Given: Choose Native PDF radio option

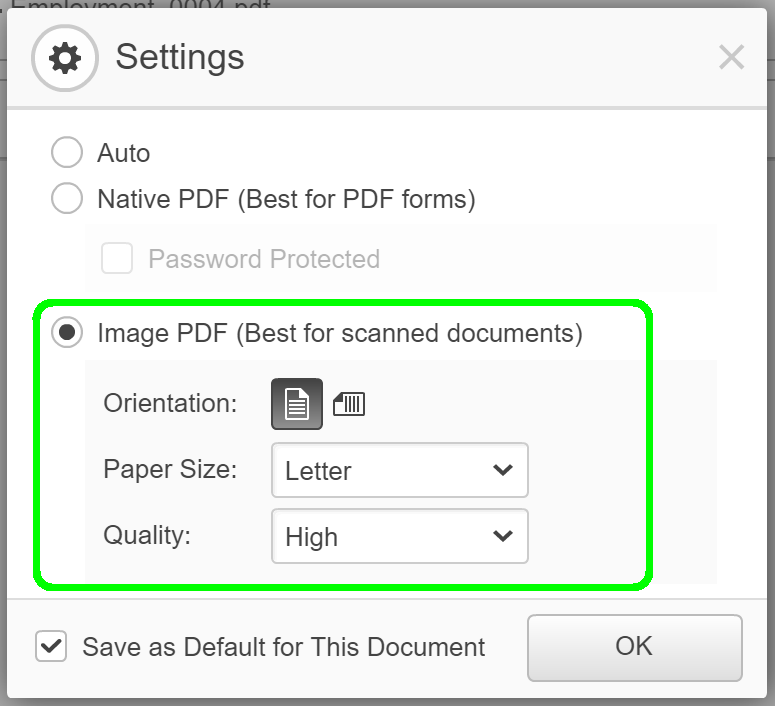Looking at the screenshot, I should point(67,198).
